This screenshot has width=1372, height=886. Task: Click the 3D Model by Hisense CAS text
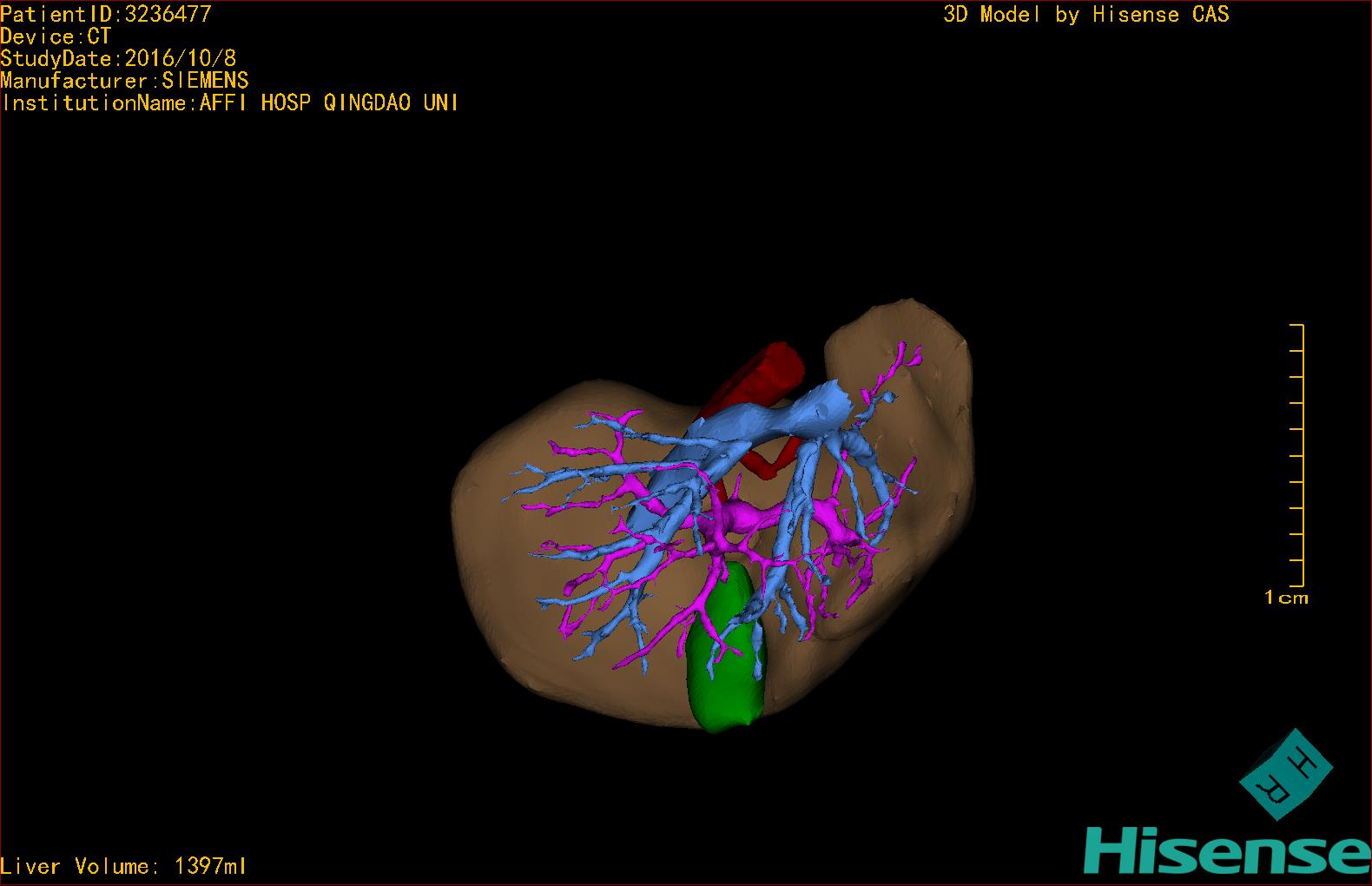coord(1086,15)
